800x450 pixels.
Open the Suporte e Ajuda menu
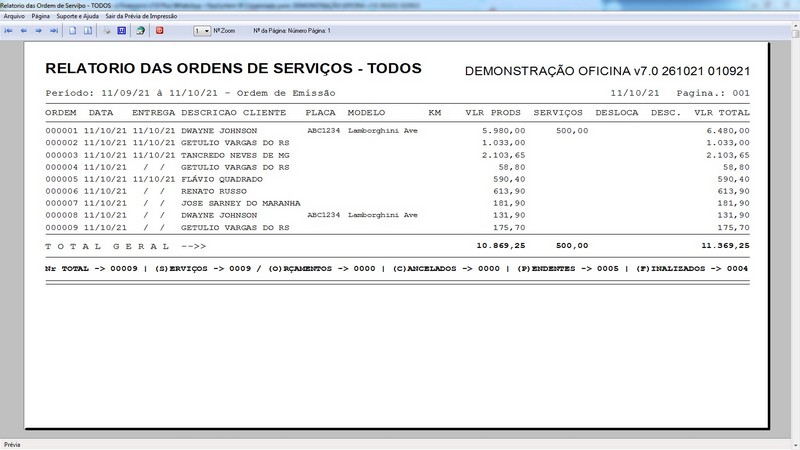[78, 16]
